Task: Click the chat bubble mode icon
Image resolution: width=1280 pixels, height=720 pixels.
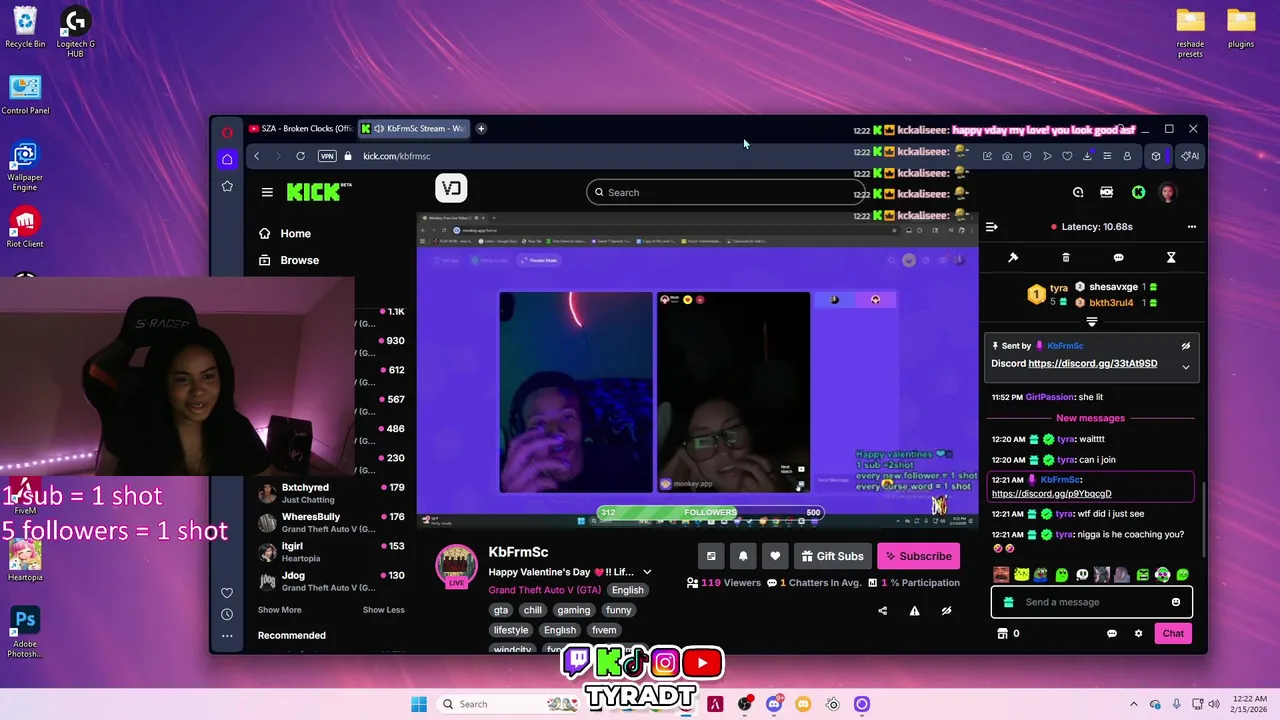Action: (x=1118, y=258)
